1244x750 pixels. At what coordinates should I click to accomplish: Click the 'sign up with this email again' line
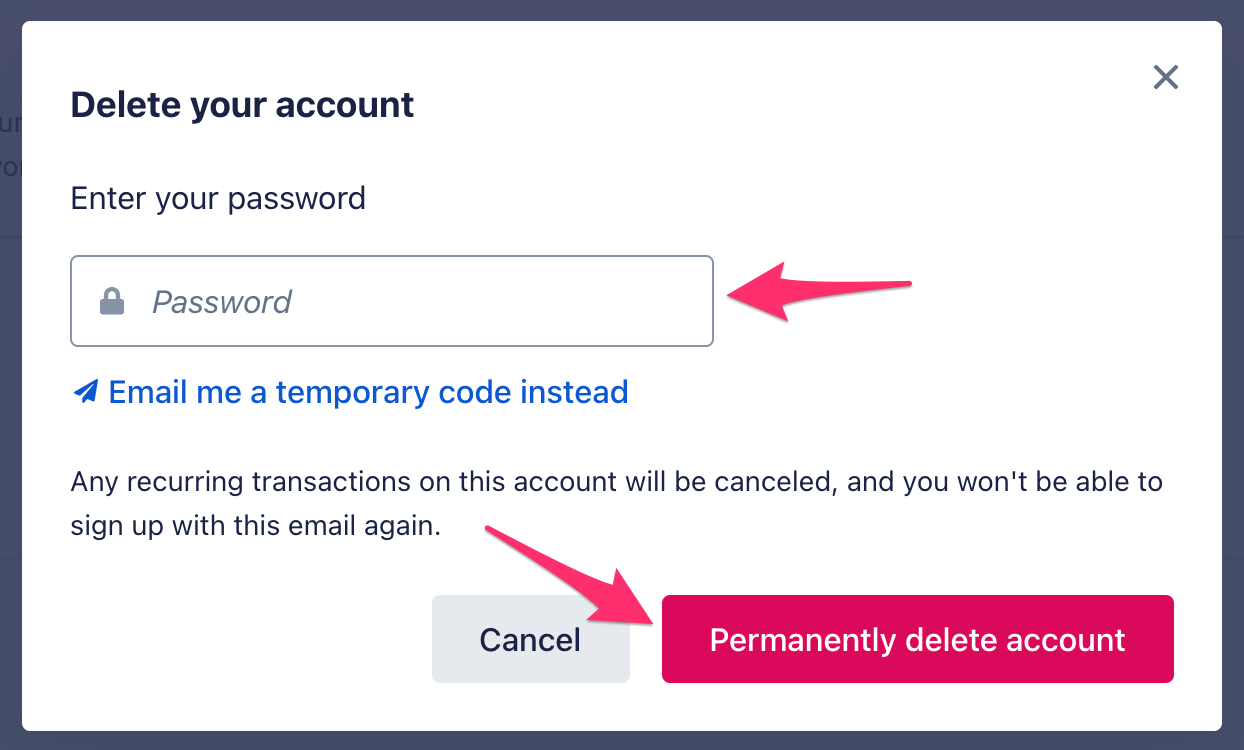[x=255, y=526]
